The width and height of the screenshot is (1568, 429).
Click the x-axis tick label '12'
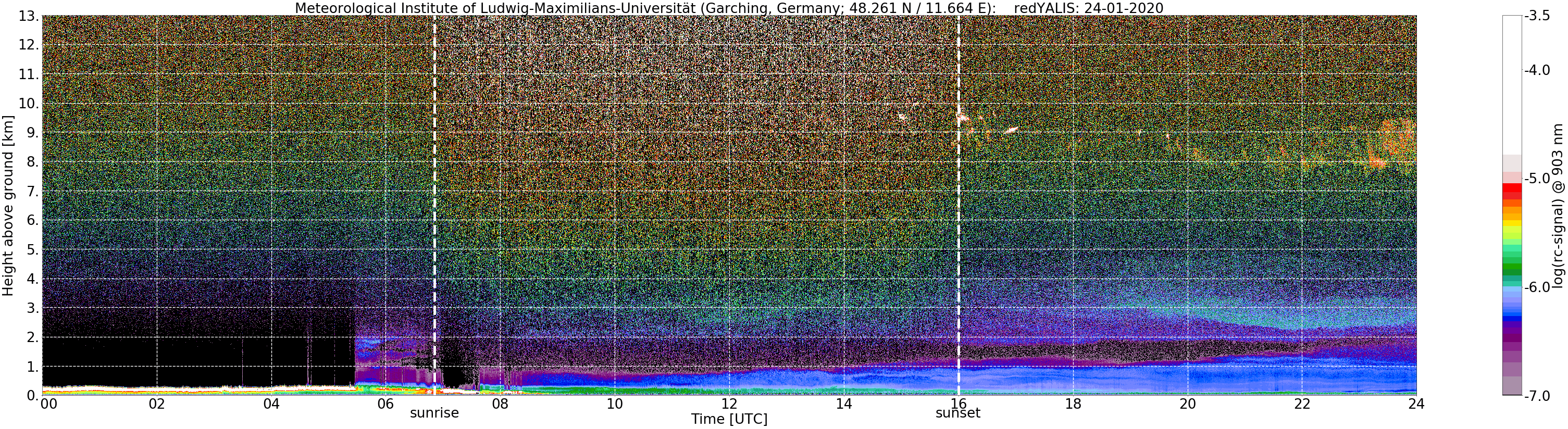pos(729,404)
